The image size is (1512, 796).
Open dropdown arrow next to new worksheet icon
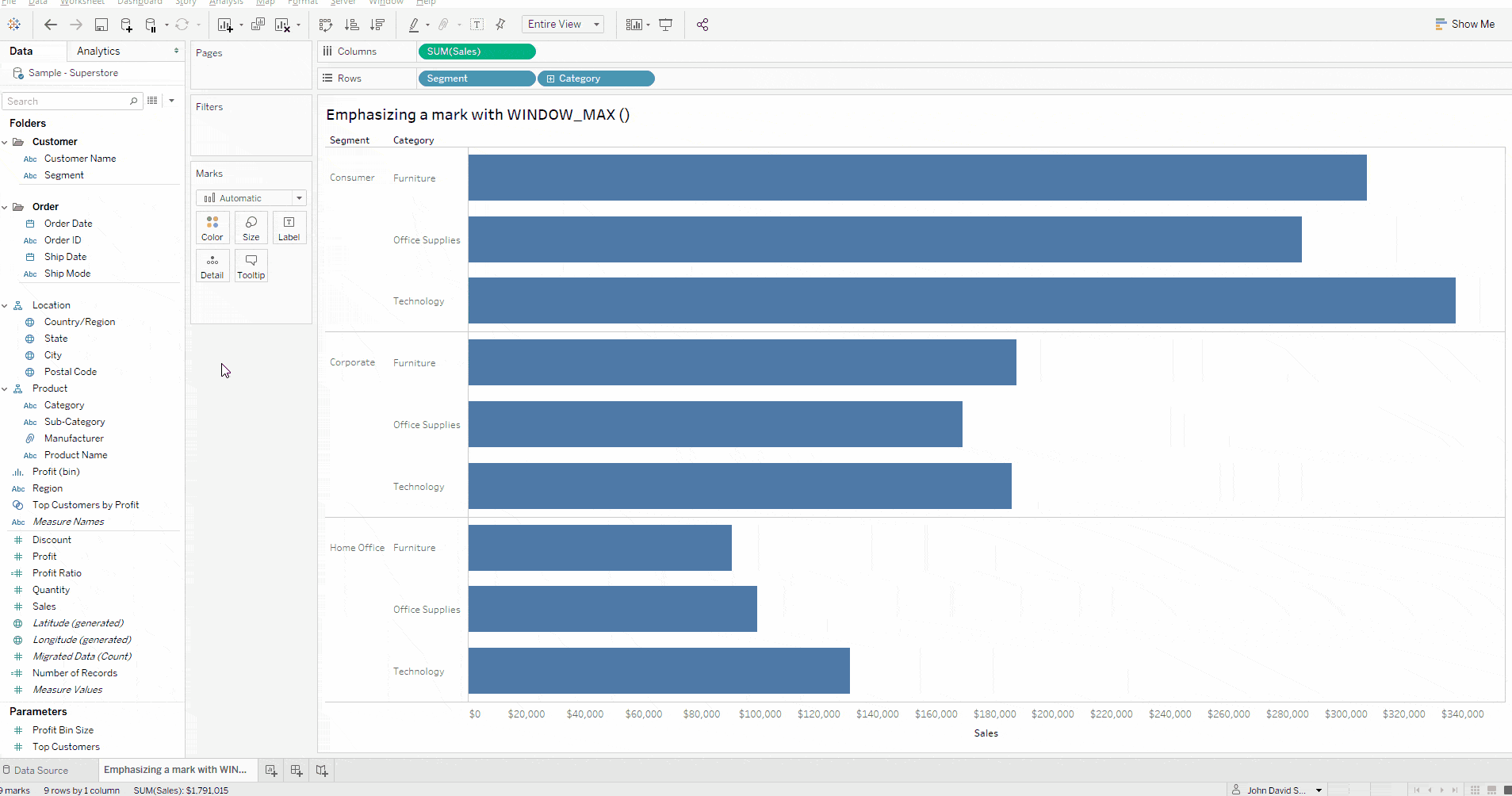pos(241,25)
